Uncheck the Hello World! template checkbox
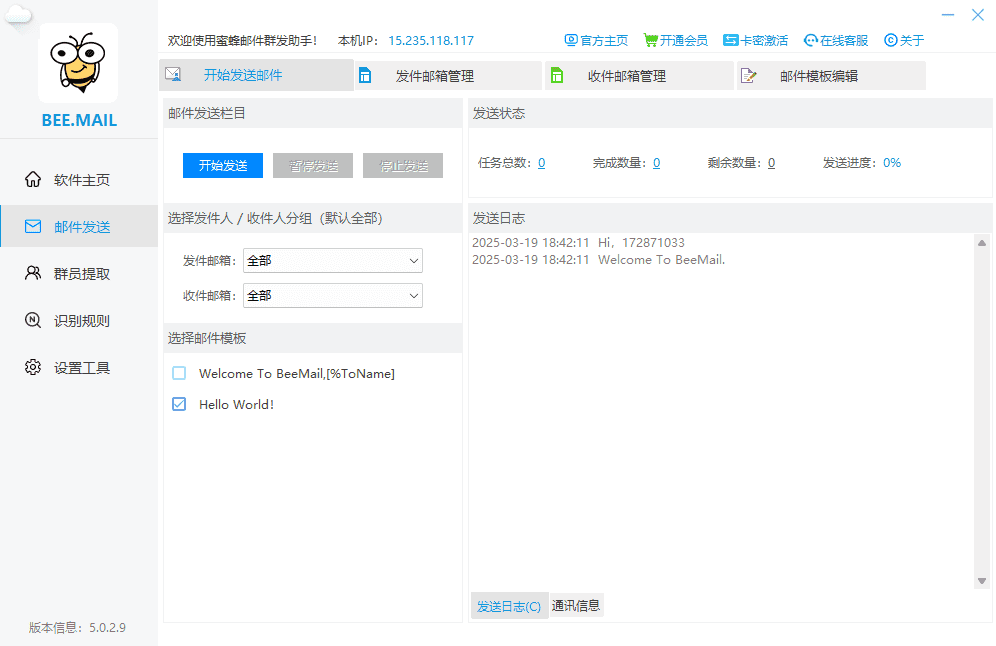Viewport: 996px width, 646px height. pos(179,404)
